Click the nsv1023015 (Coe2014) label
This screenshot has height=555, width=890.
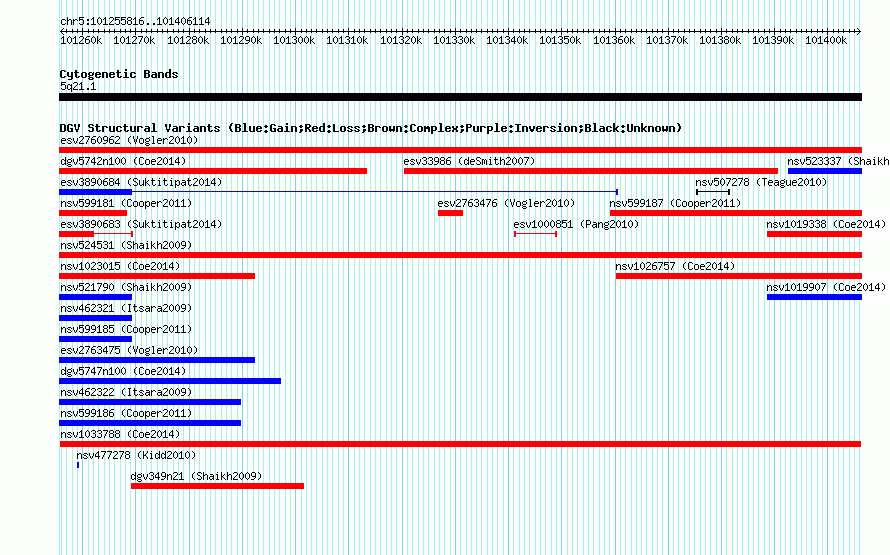(x=120, y=266)
